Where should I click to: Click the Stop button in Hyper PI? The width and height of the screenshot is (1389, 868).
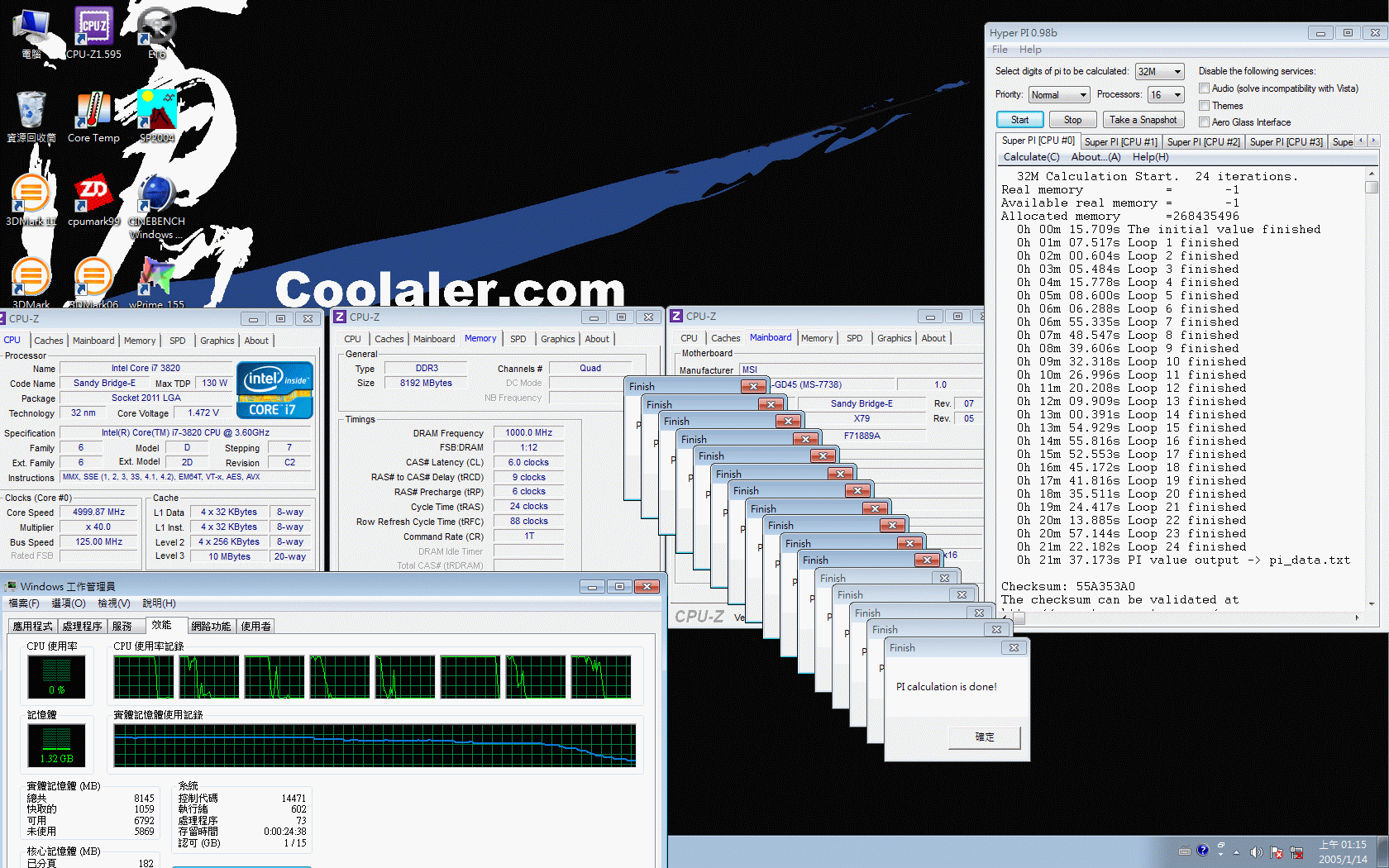point(1072,120)
